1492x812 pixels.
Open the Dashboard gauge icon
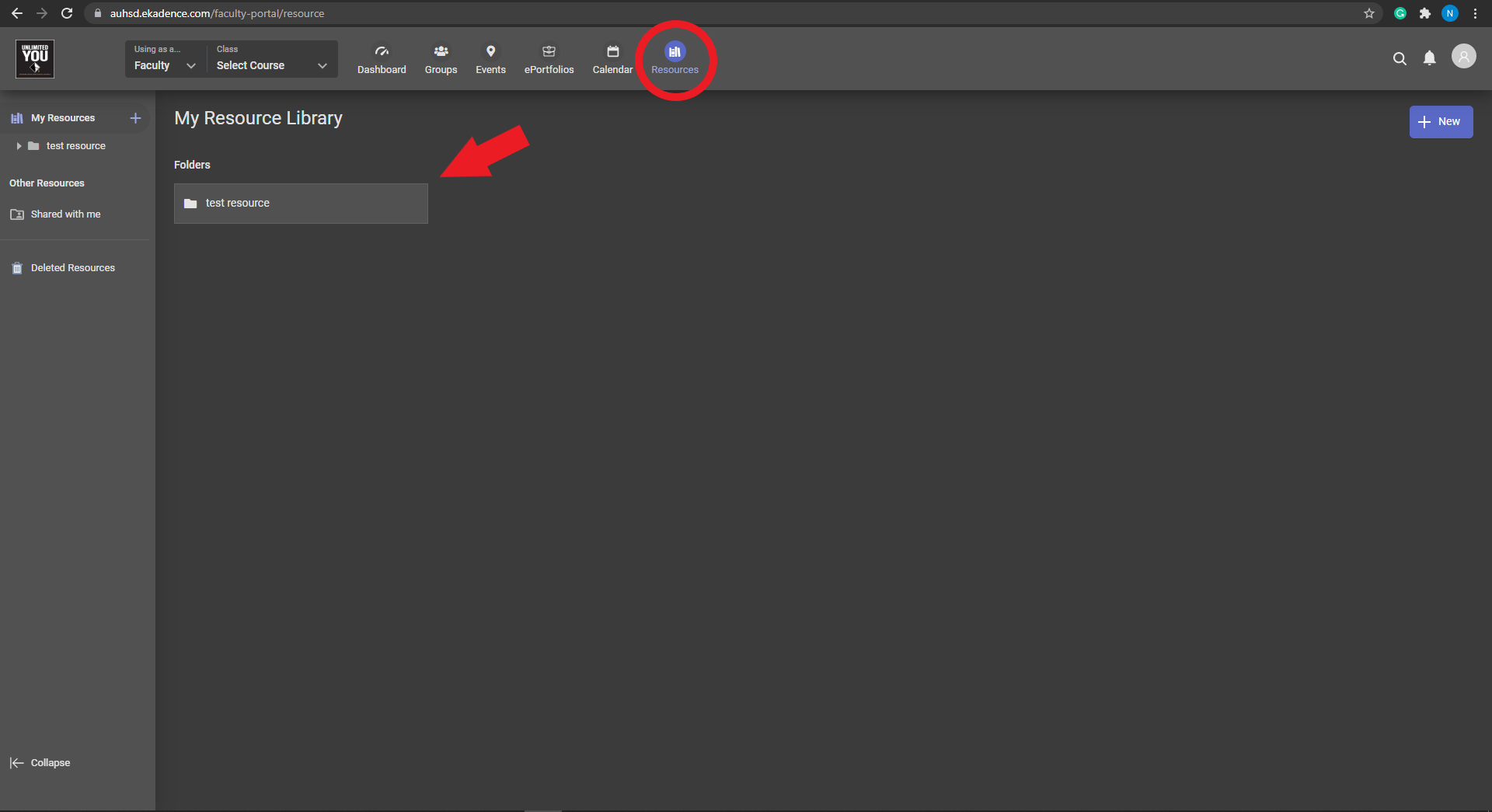382,51
